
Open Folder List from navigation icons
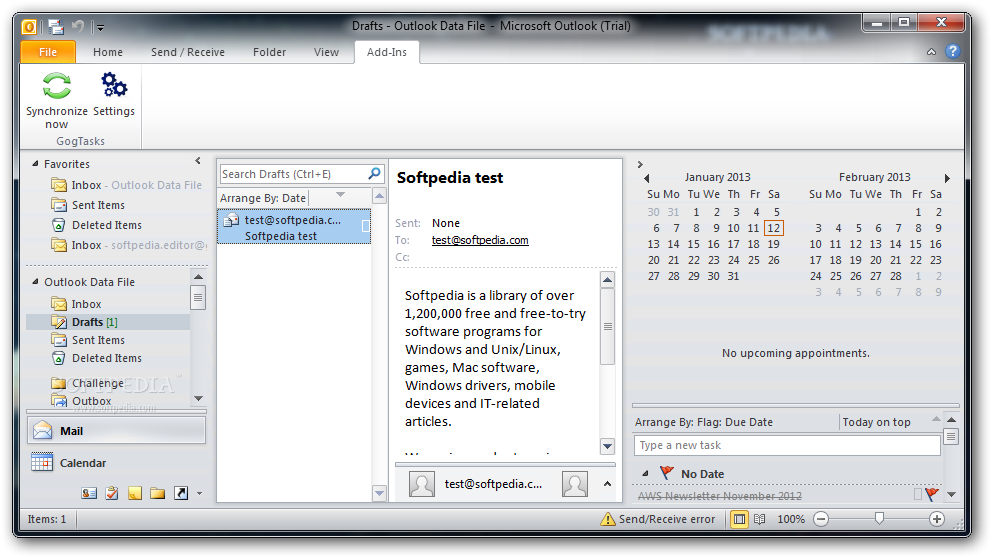pos(158,493)
